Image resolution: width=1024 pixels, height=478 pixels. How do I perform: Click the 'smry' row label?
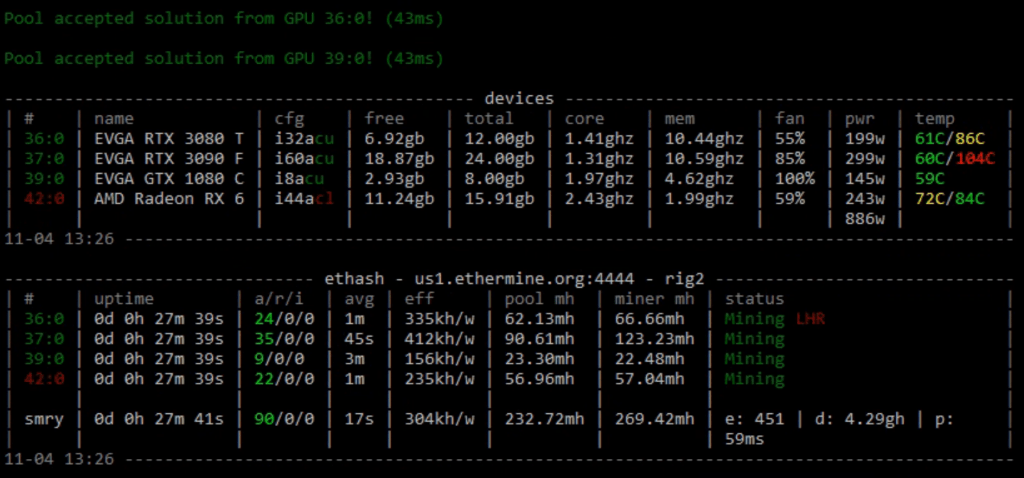coord(44,419)
